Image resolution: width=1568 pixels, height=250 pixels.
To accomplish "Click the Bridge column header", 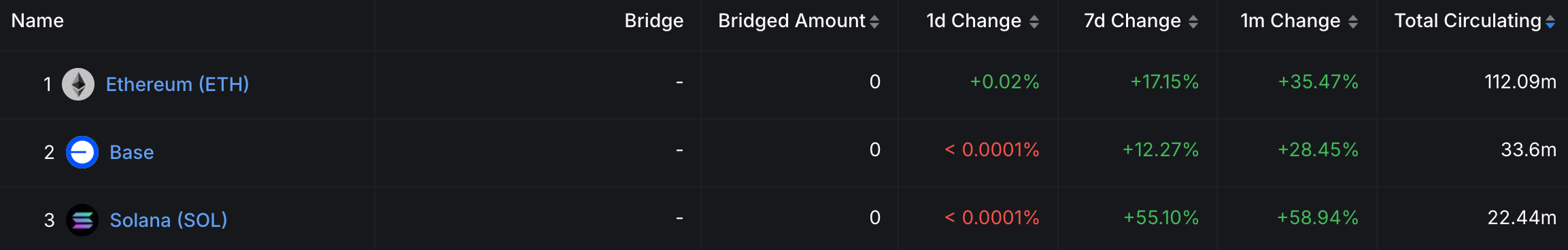I will 654,21.
